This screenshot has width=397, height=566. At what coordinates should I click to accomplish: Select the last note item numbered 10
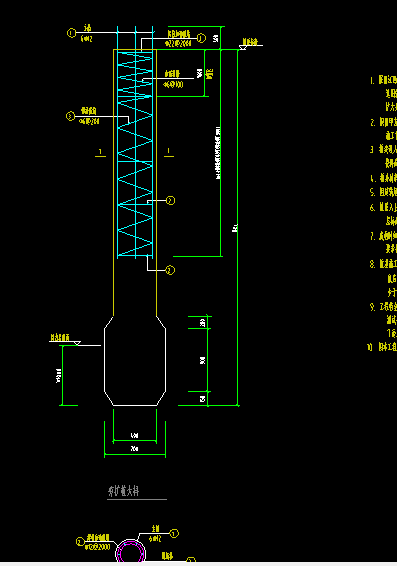382,347
